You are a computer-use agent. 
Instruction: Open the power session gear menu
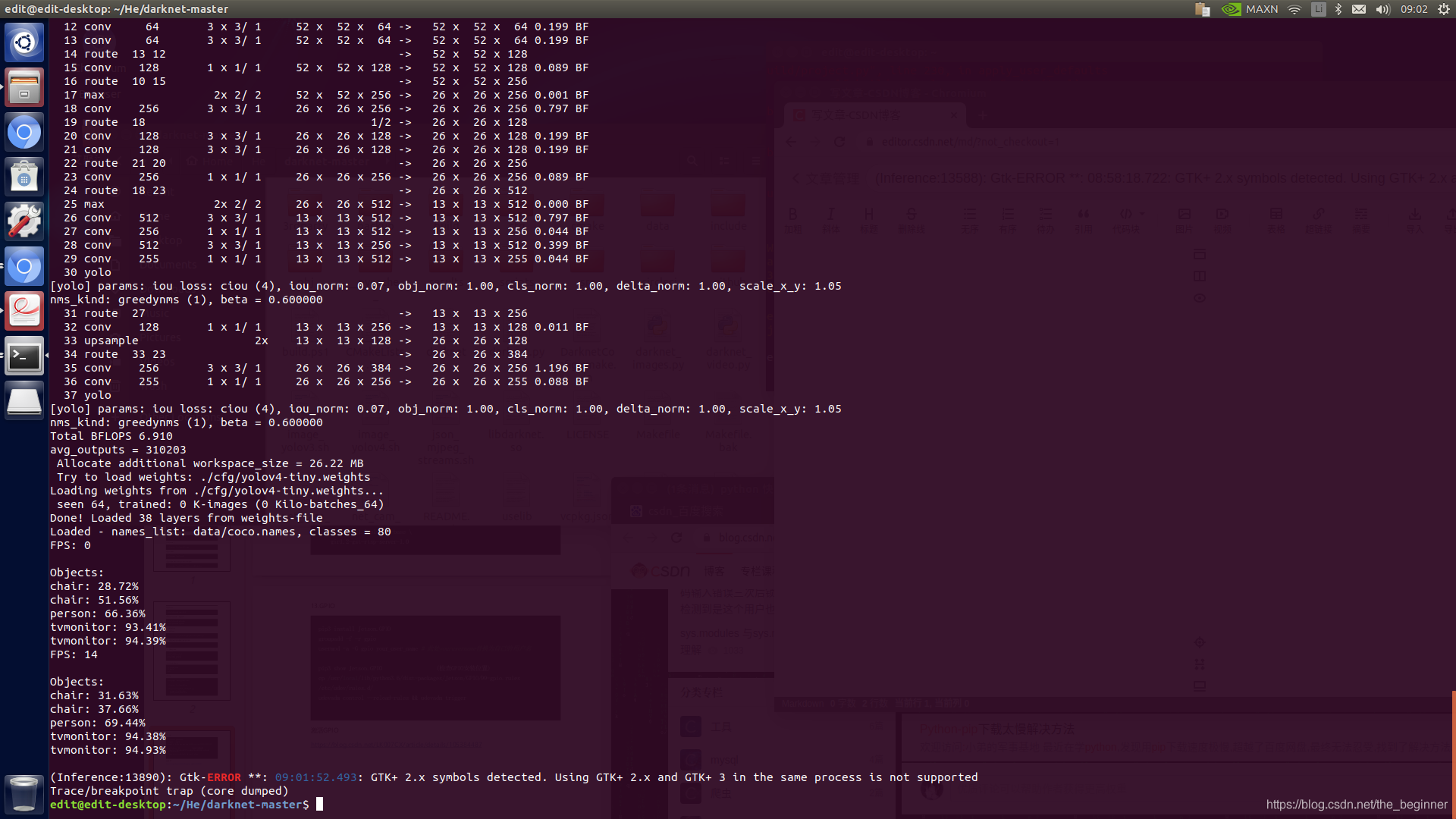1443,9
